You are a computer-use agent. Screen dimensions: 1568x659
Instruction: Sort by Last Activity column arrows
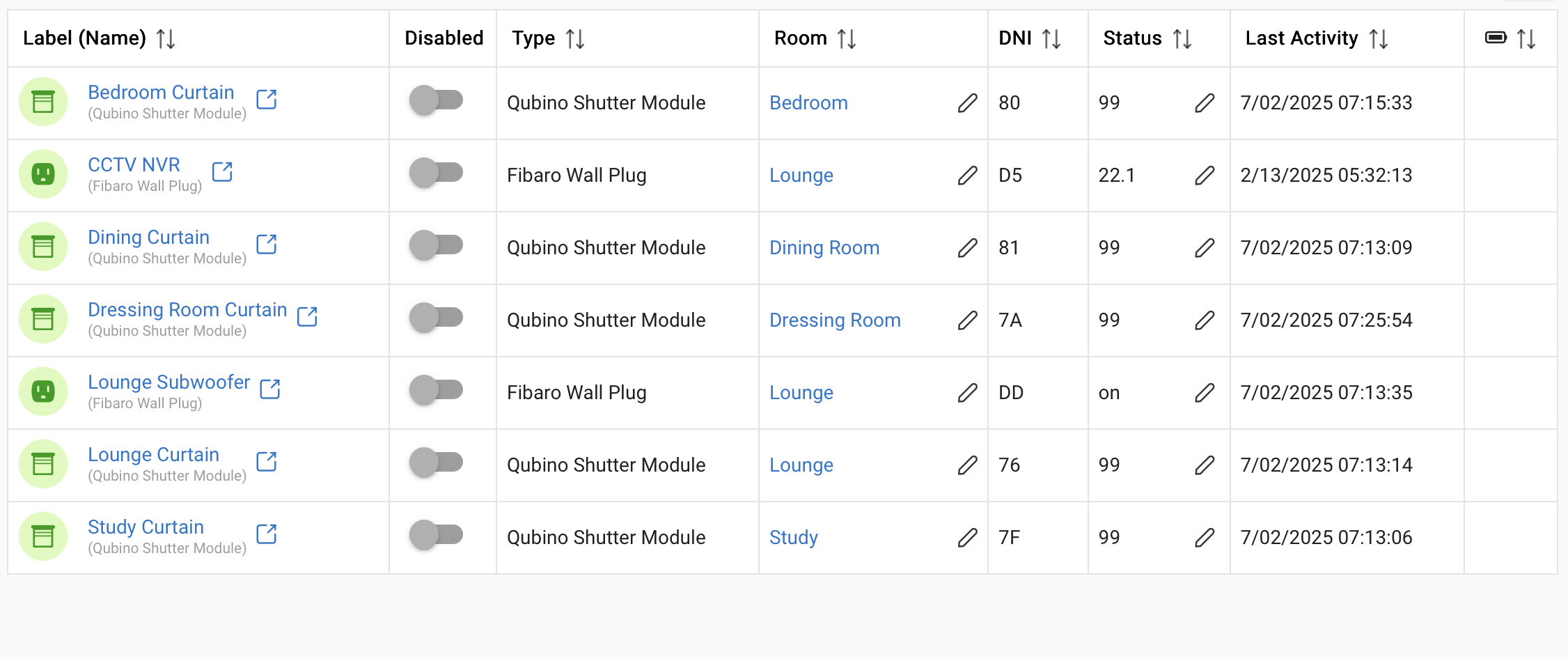1379,38
